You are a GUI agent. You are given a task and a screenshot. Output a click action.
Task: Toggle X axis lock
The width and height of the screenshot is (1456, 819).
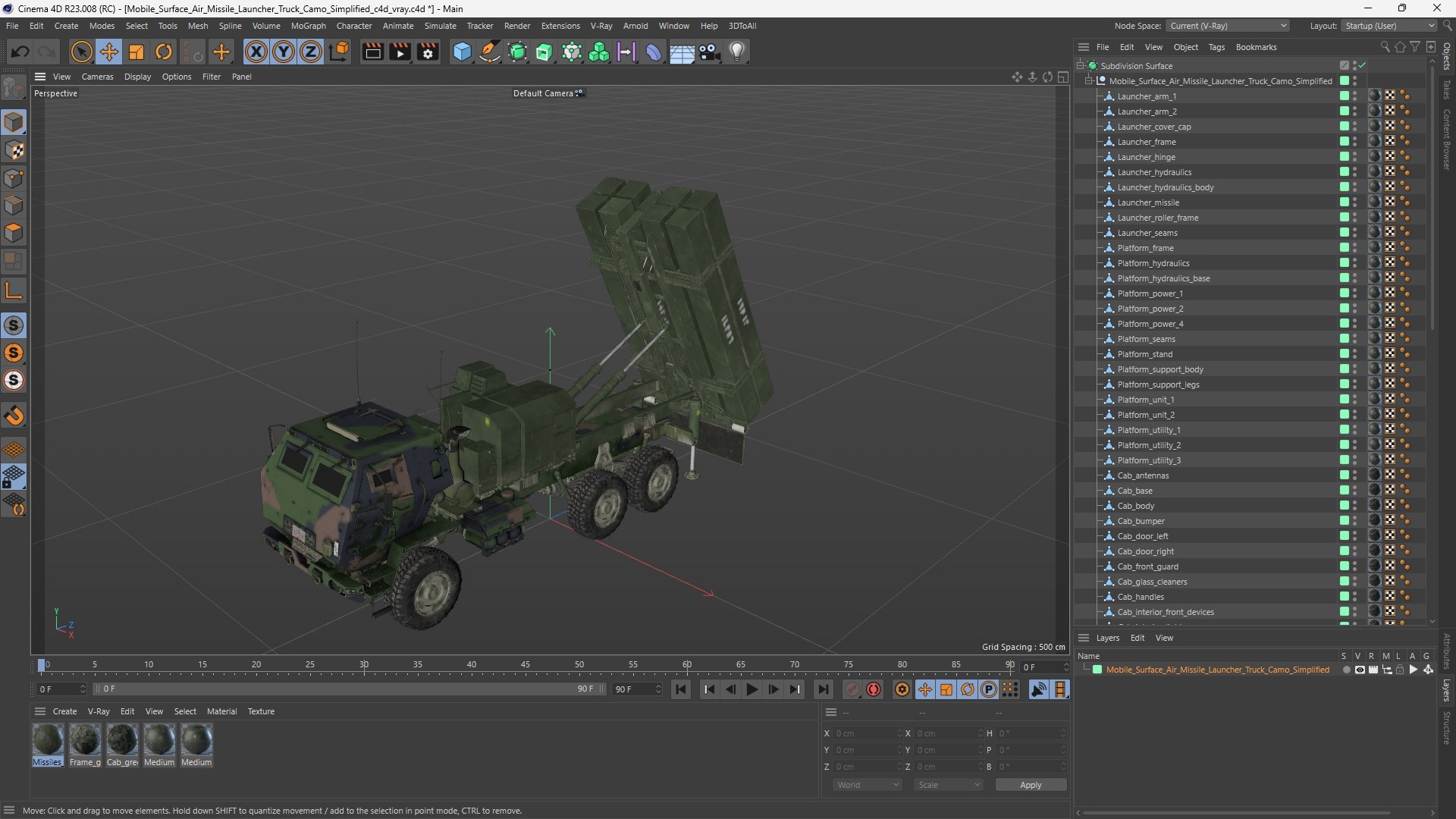pos(256,52)
